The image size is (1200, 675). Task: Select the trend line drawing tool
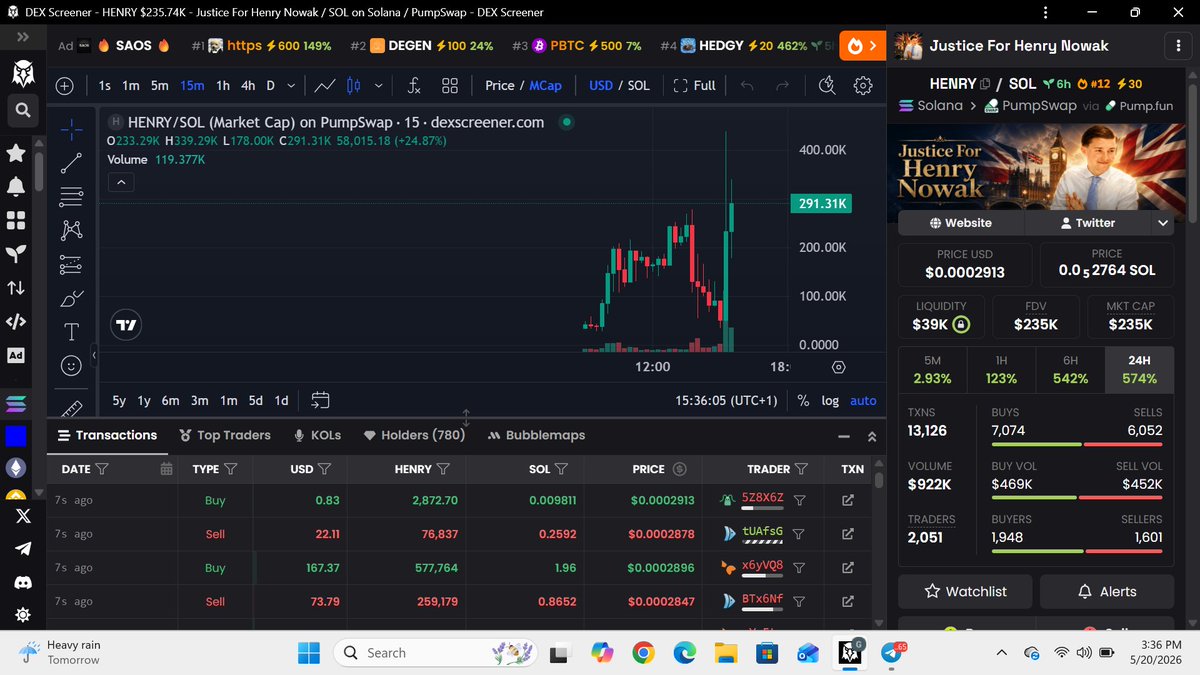coord(71,163)
